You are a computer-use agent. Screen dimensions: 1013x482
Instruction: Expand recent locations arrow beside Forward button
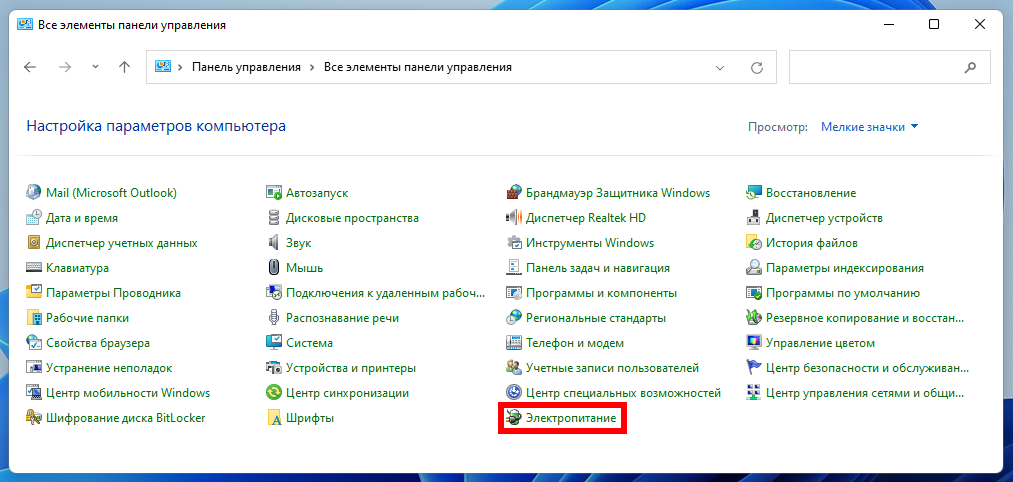point(95,67)
